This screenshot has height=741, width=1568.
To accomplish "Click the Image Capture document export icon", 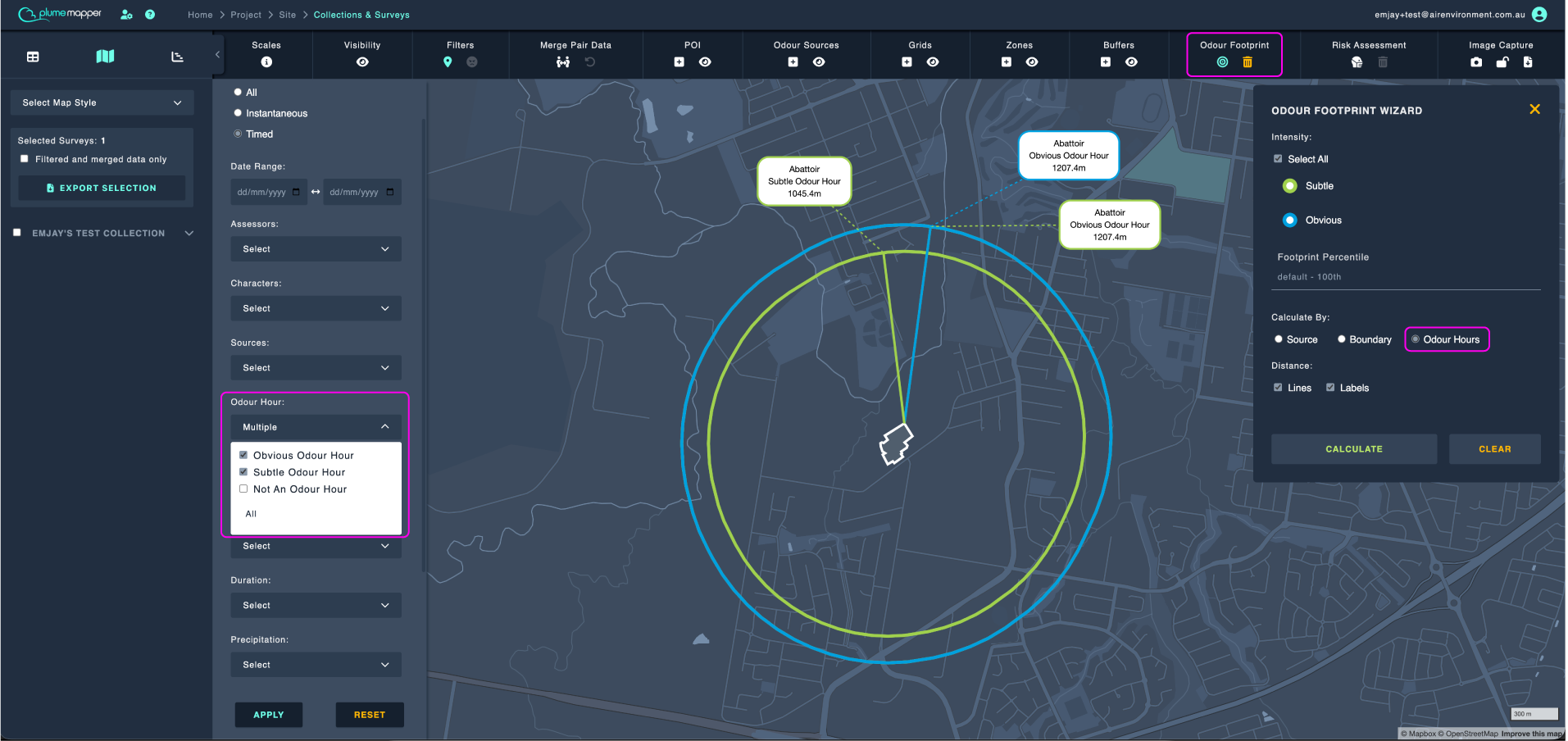I will point(1528,62).
